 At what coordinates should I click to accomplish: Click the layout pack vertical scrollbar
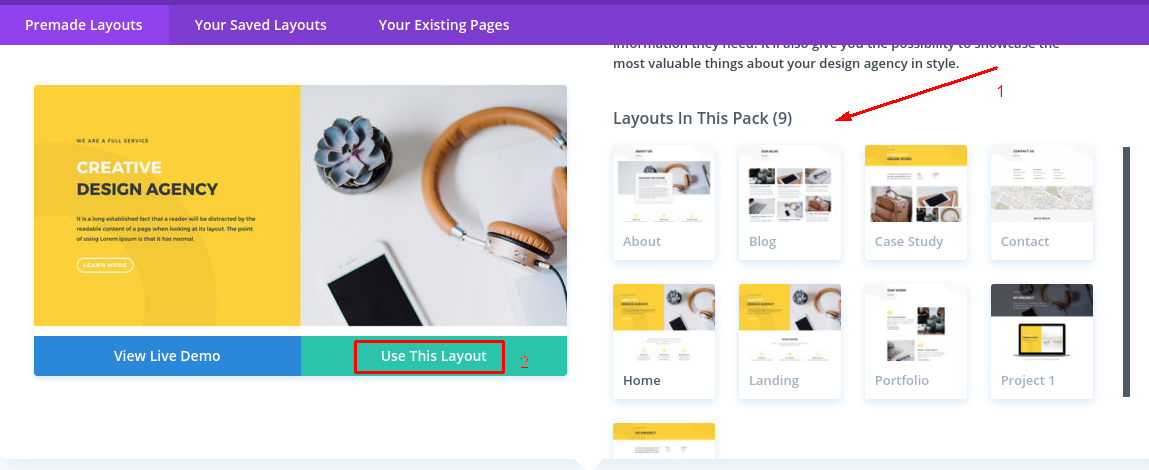pos(1126,271)
